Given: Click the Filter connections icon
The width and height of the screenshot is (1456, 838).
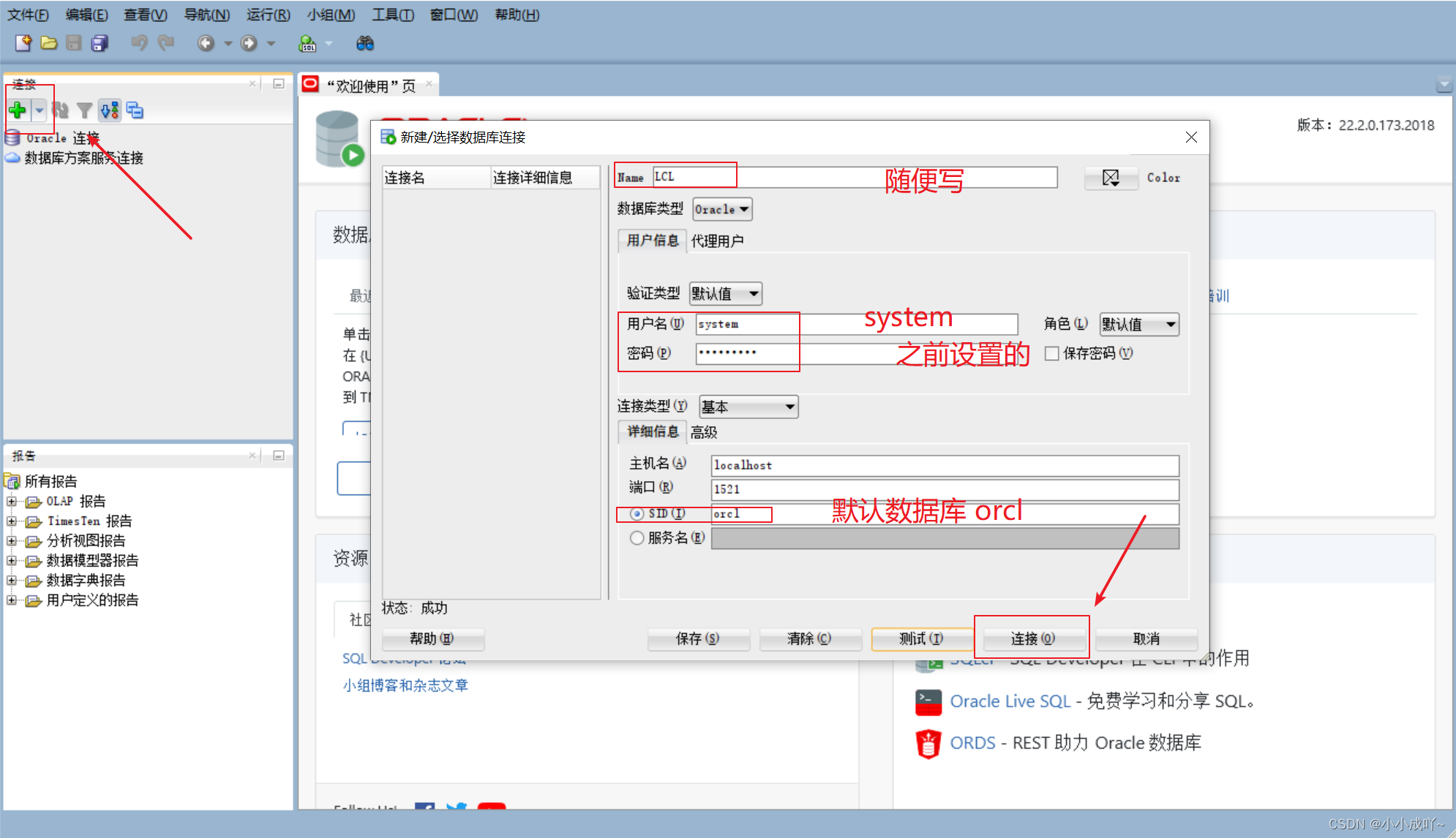Looking at the screenshot, I should click(85, 110).
